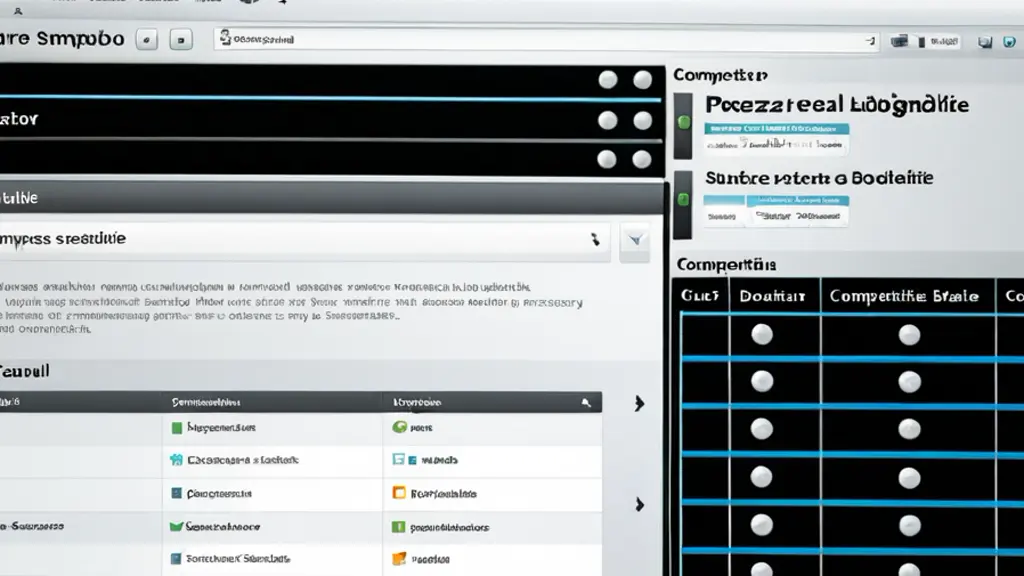Click the "Guct" column header
This screenshot has height=576, width=1024.
pyautogui.click(x=701, y=296)
